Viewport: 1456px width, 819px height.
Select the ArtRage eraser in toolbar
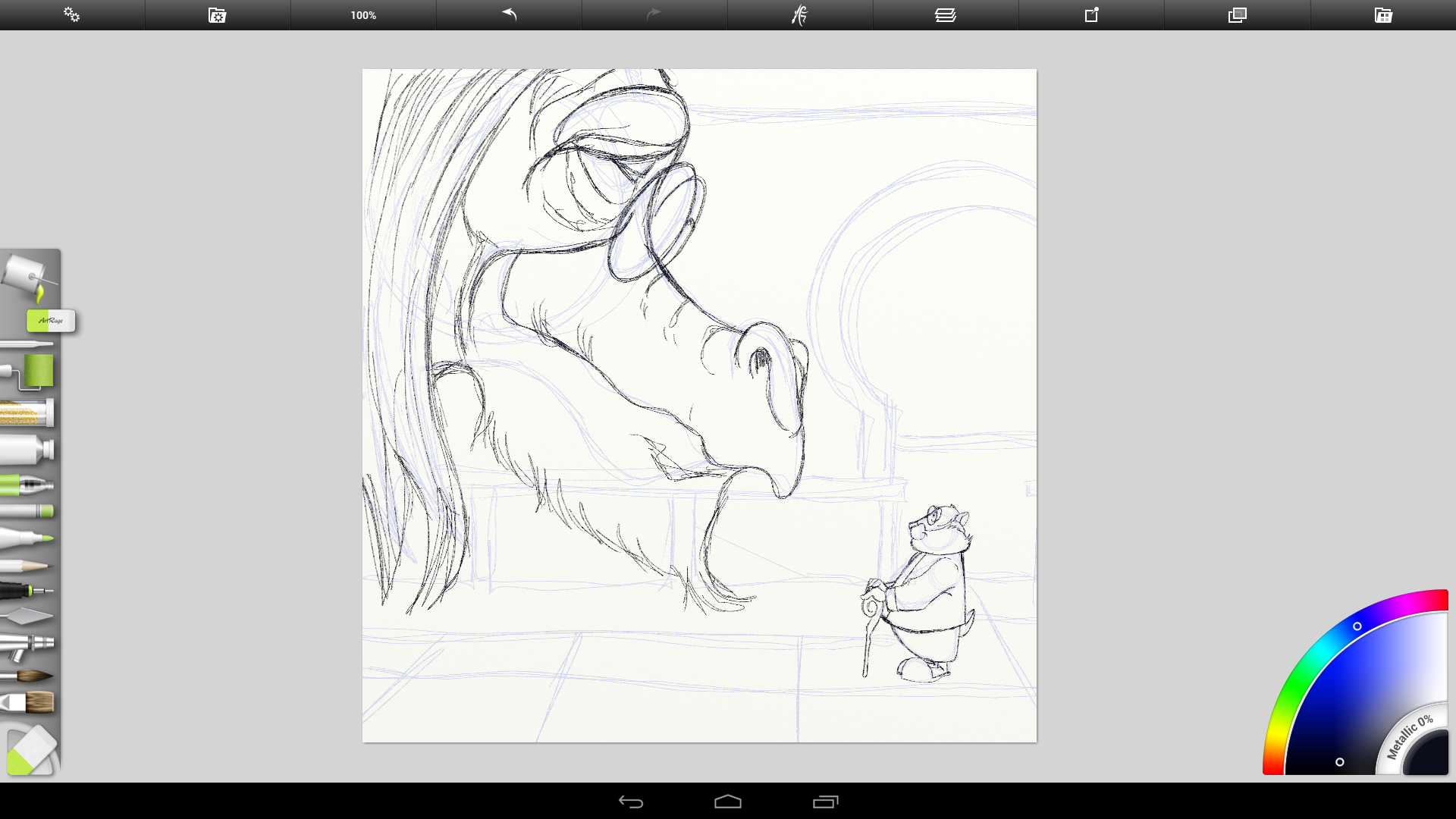(50, 321)
